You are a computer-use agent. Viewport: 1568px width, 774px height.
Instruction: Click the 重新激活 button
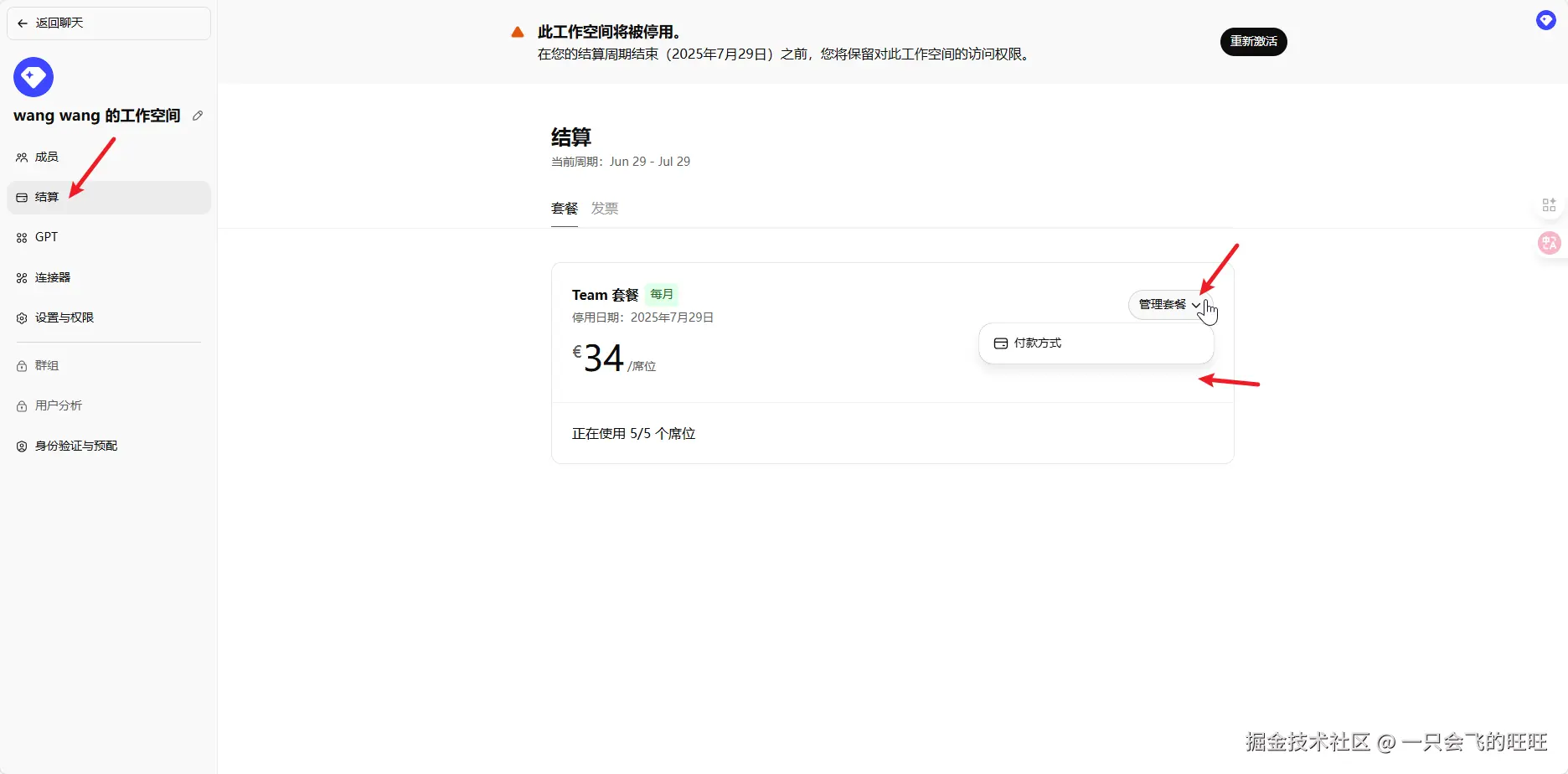point(1253,42)
